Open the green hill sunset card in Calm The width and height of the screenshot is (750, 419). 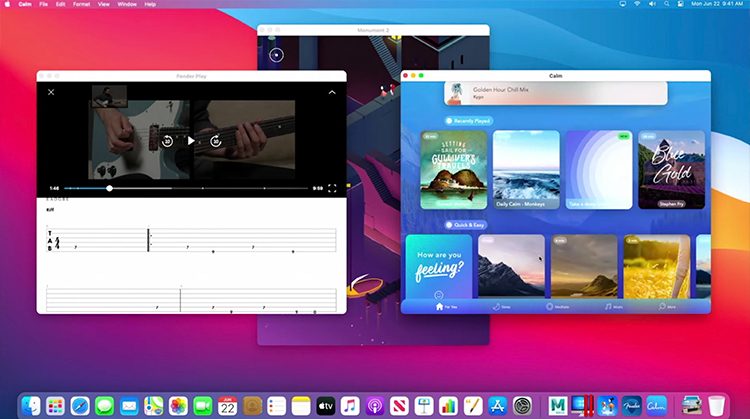(x=584, y=267)
